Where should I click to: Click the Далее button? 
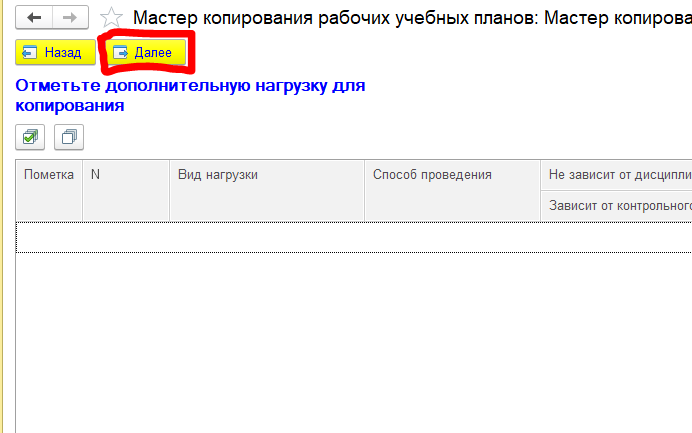click(x=146, y=53)
